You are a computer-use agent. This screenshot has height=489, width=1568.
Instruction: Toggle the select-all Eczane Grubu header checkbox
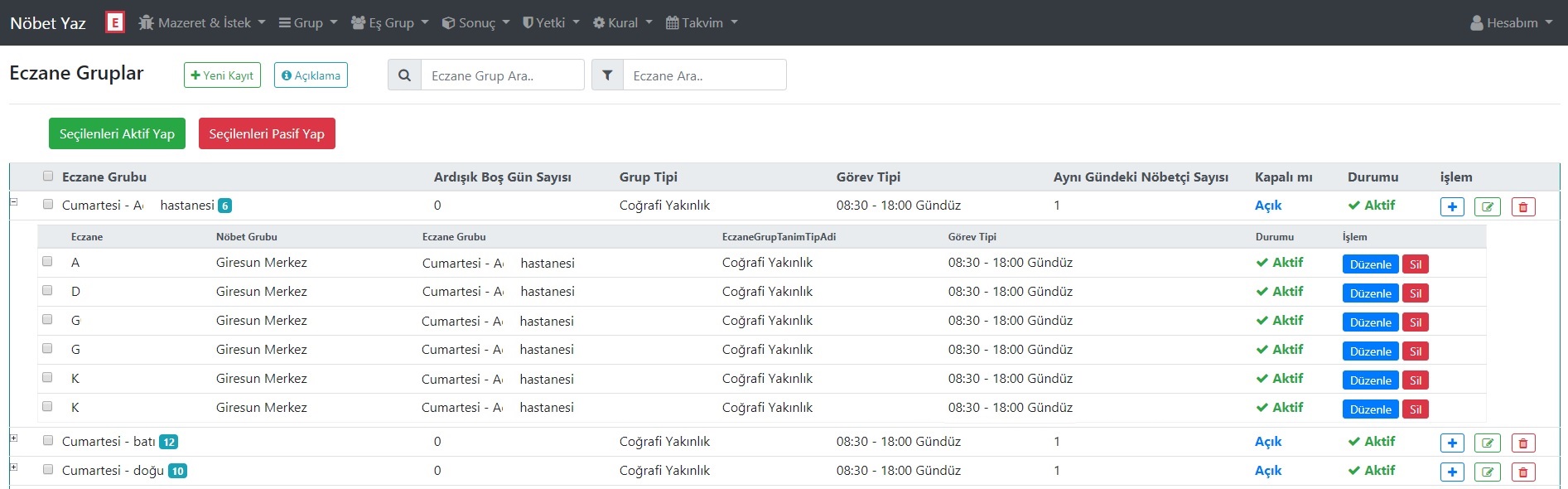[x=48, y=176]
